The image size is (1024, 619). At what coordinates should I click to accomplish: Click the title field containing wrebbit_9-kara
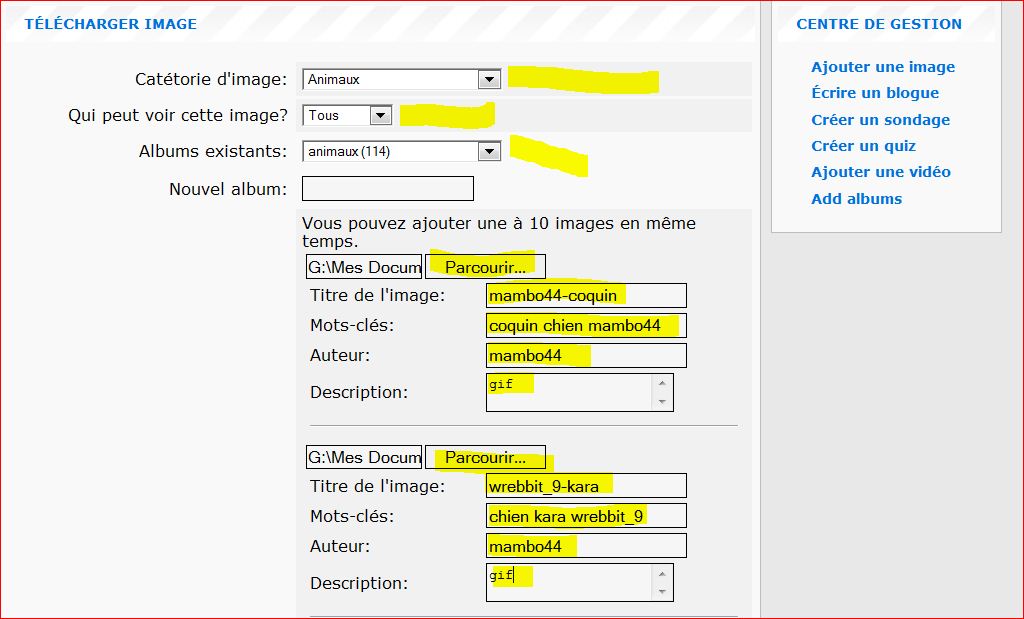[x=586, y=486]
